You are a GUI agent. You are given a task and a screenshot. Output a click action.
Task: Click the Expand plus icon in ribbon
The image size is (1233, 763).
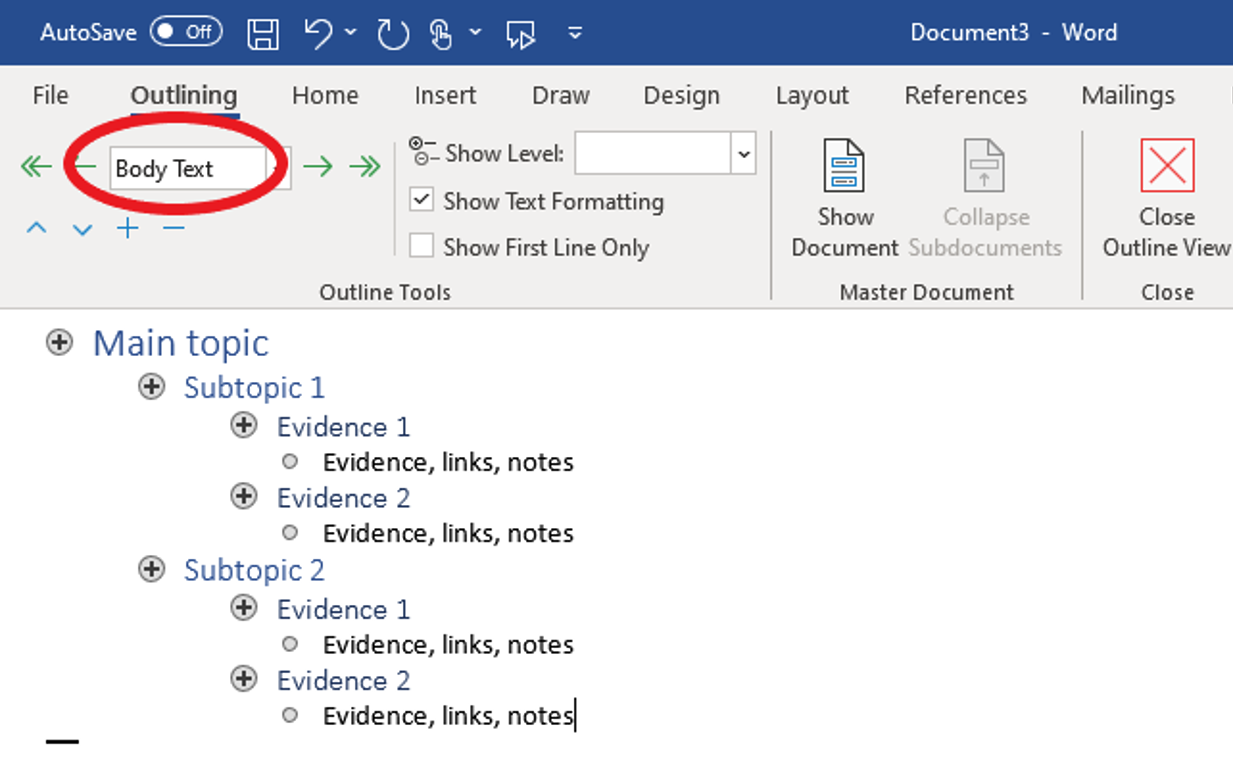point(128,229)
